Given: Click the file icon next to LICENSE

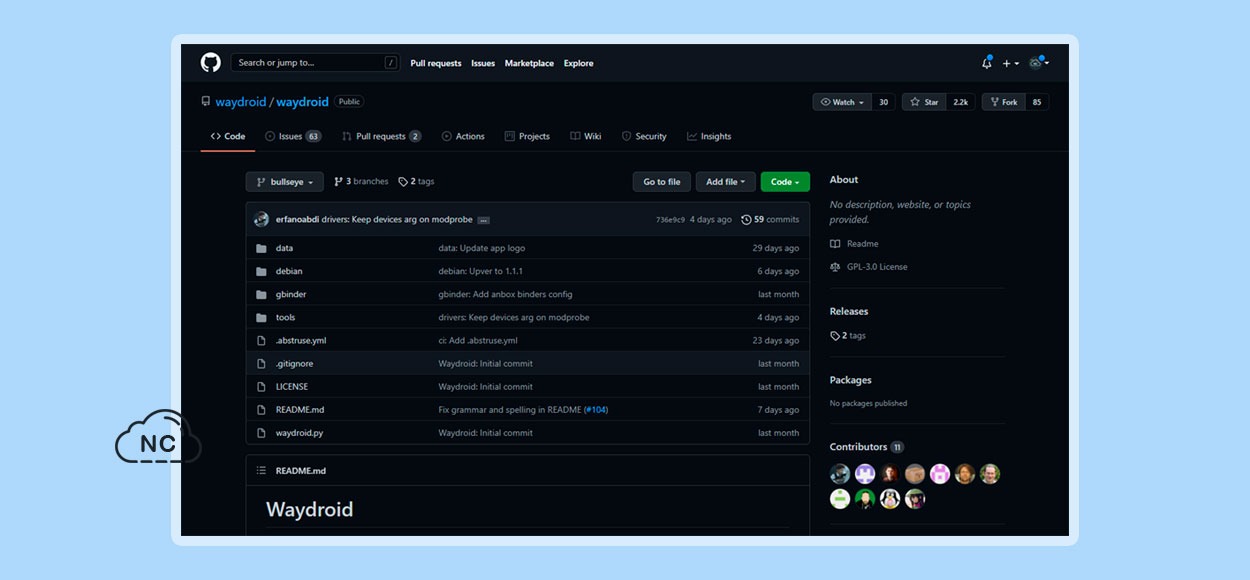Looking at the screenshot, I should [x=261, y=386].
